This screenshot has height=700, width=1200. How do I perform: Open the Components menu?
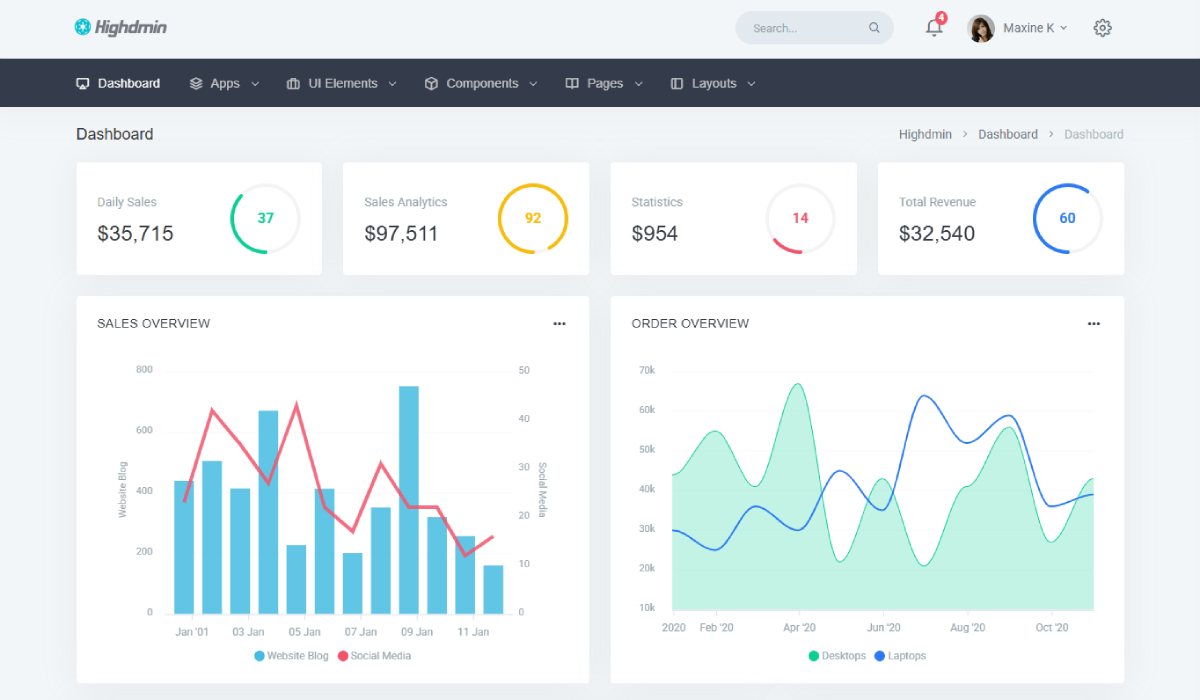481,84
